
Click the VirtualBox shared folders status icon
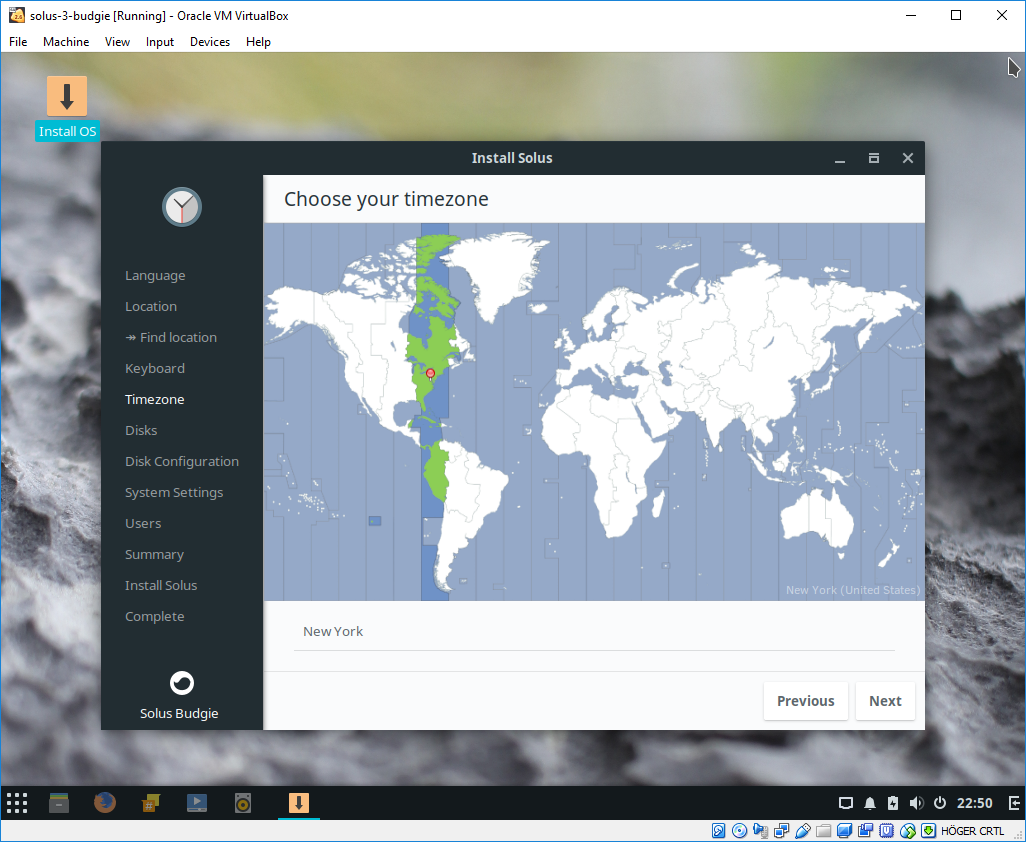[823, 831]
